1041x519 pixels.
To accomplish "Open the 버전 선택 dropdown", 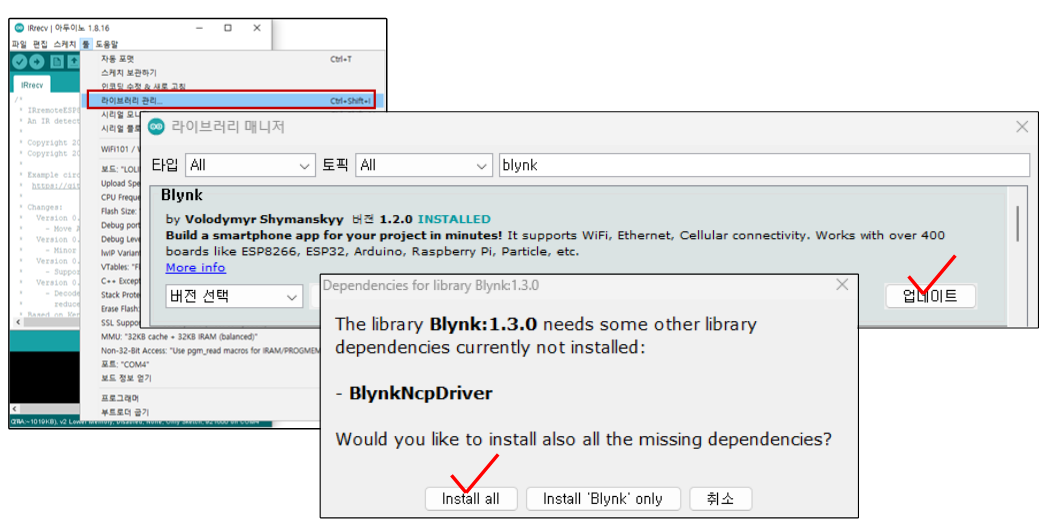I will pyautogui.click(x=234, y=296).
